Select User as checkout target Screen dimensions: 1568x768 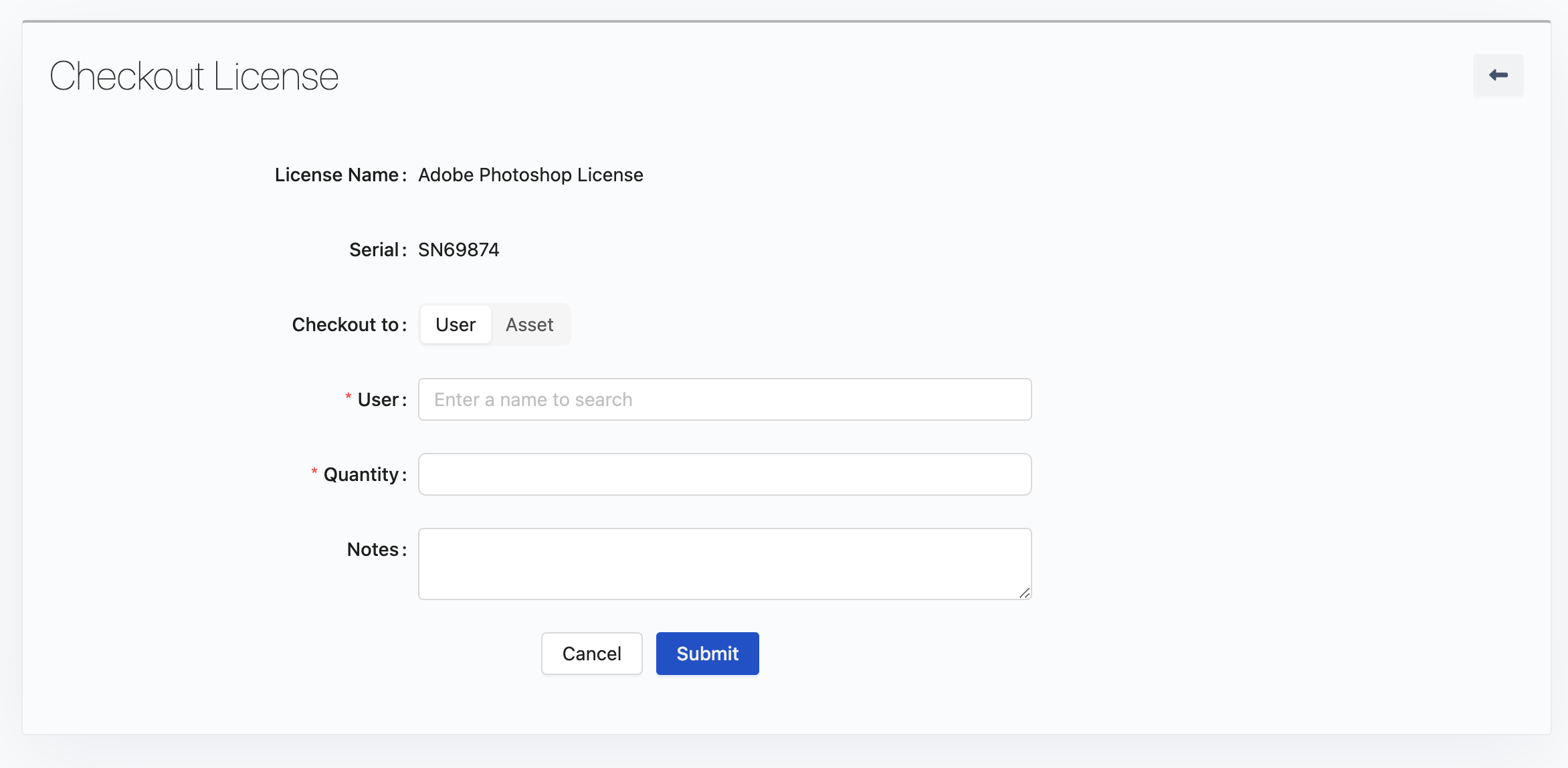pyautogui.click(x=456, y=324)
